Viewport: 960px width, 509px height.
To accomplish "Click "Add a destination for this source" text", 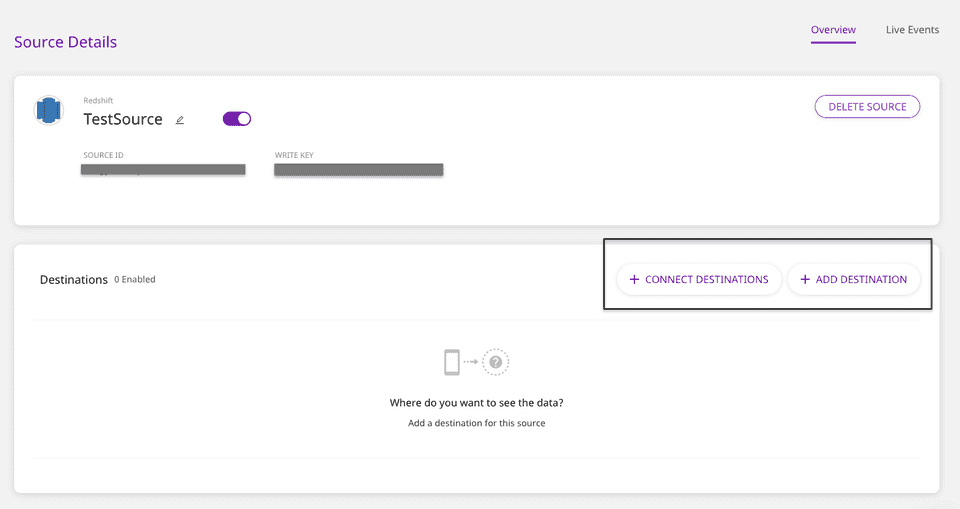I will 476,423.
